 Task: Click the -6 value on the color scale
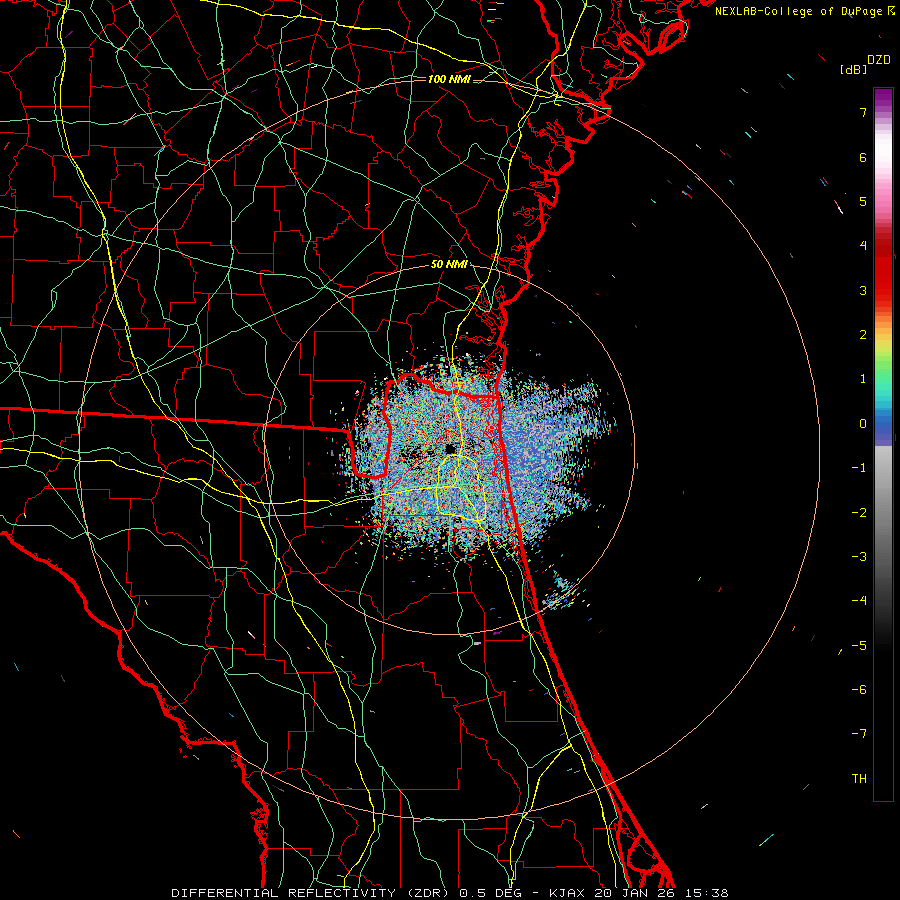tap(859, 690)
